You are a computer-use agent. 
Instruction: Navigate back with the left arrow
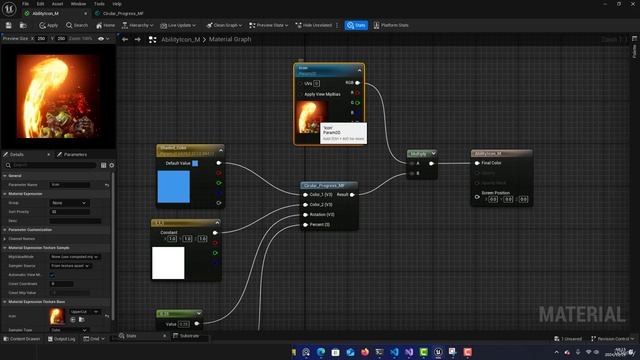[x=125, y=39]
